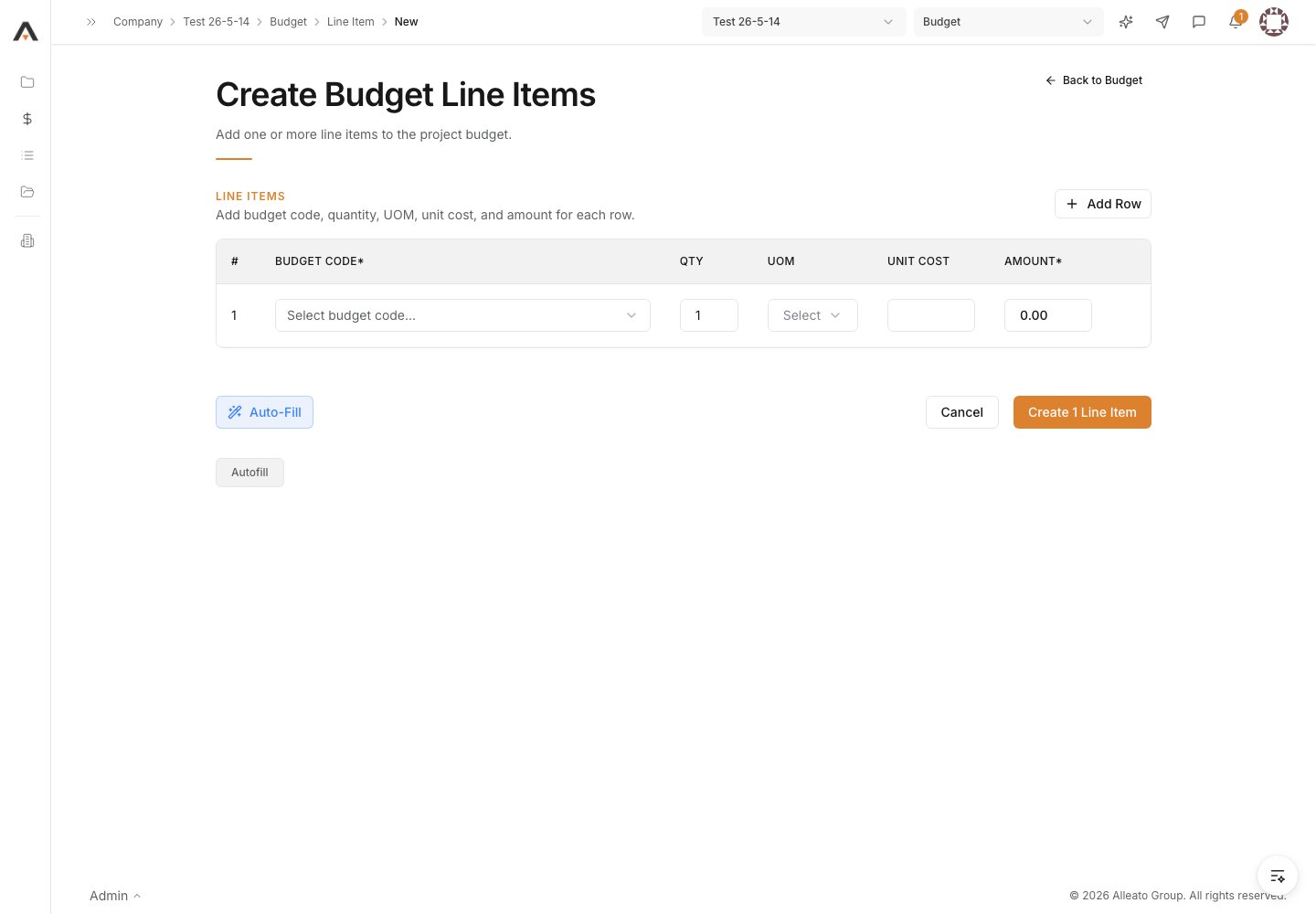Image resolution: width=1316 pixels, height=914 pixels.
Task: Click row number 1 in table
Action: [x=234, y=315]
